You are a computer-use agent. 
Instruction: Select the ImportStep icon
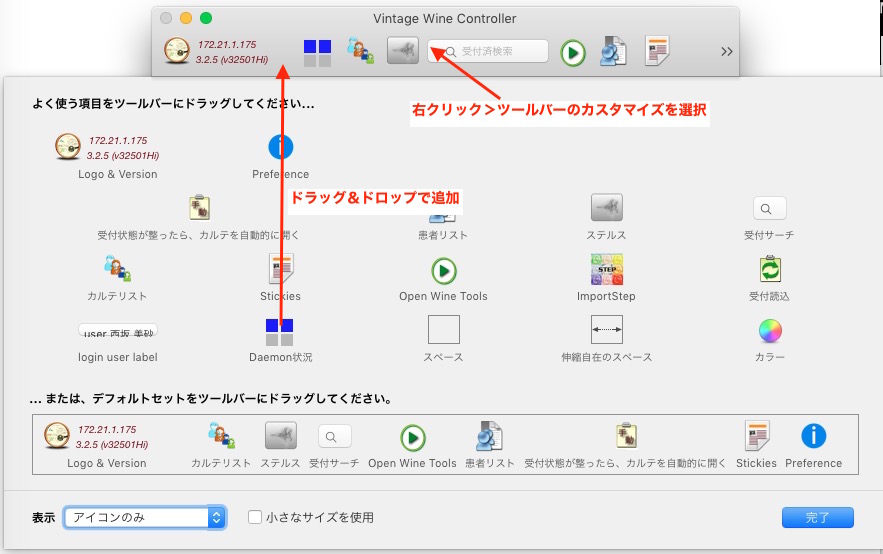coord(606,270)
